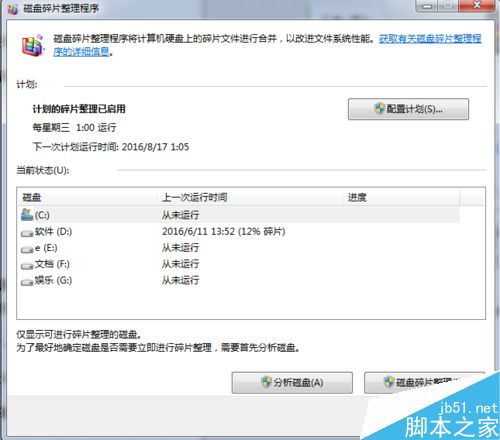Viewport: 500px width, 440px height.
Task: Click the 仅显示可进行碎片整理的磁盘 note
Action: point(79,334)
